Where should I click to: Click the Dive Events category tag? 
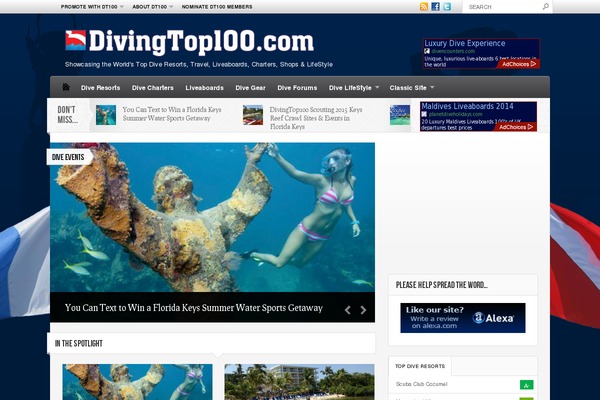68,157
